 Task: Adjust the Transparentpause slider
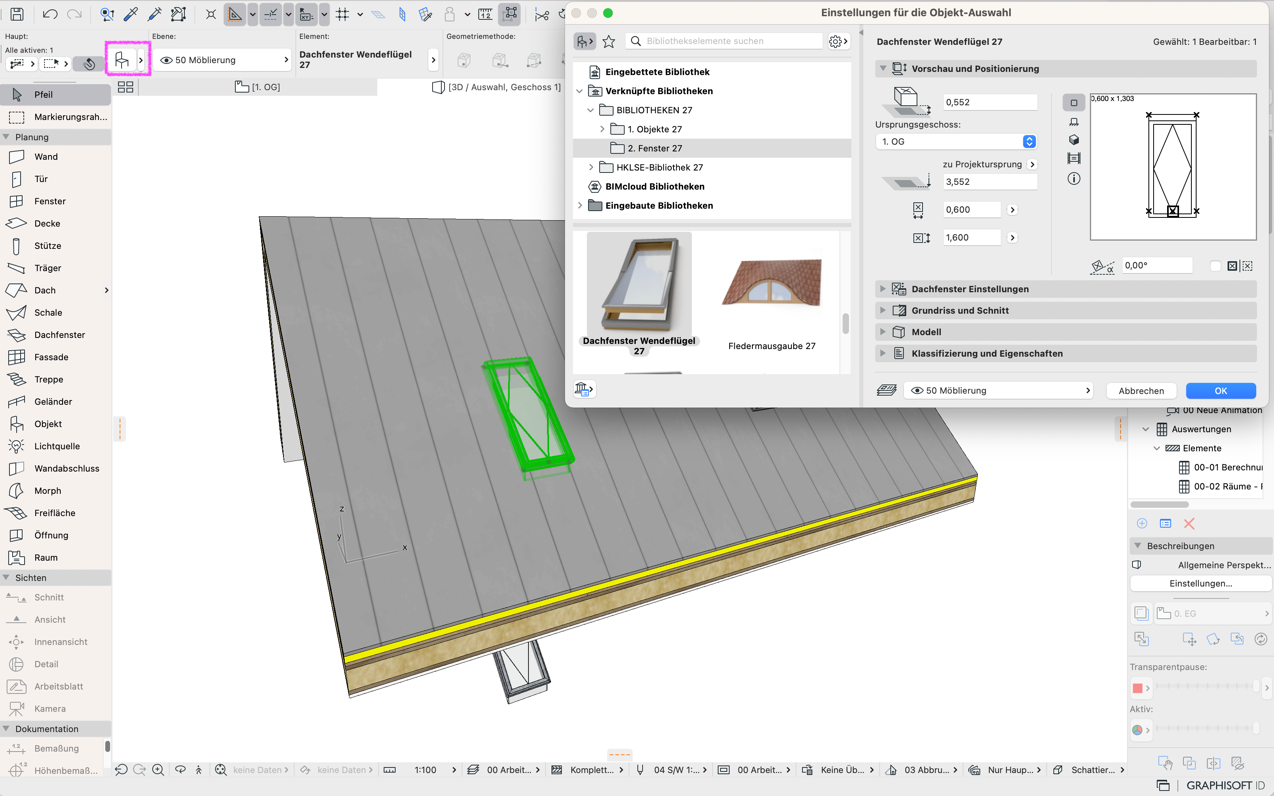coord(1206,687)
